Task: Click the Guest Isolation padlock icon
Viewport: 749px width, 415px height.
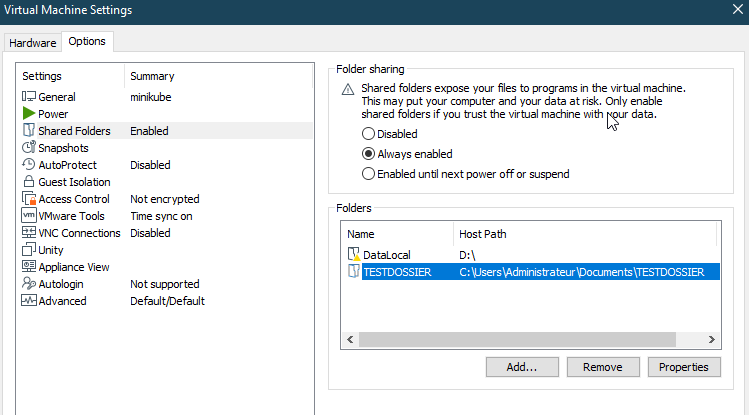Action: (29, 181)
